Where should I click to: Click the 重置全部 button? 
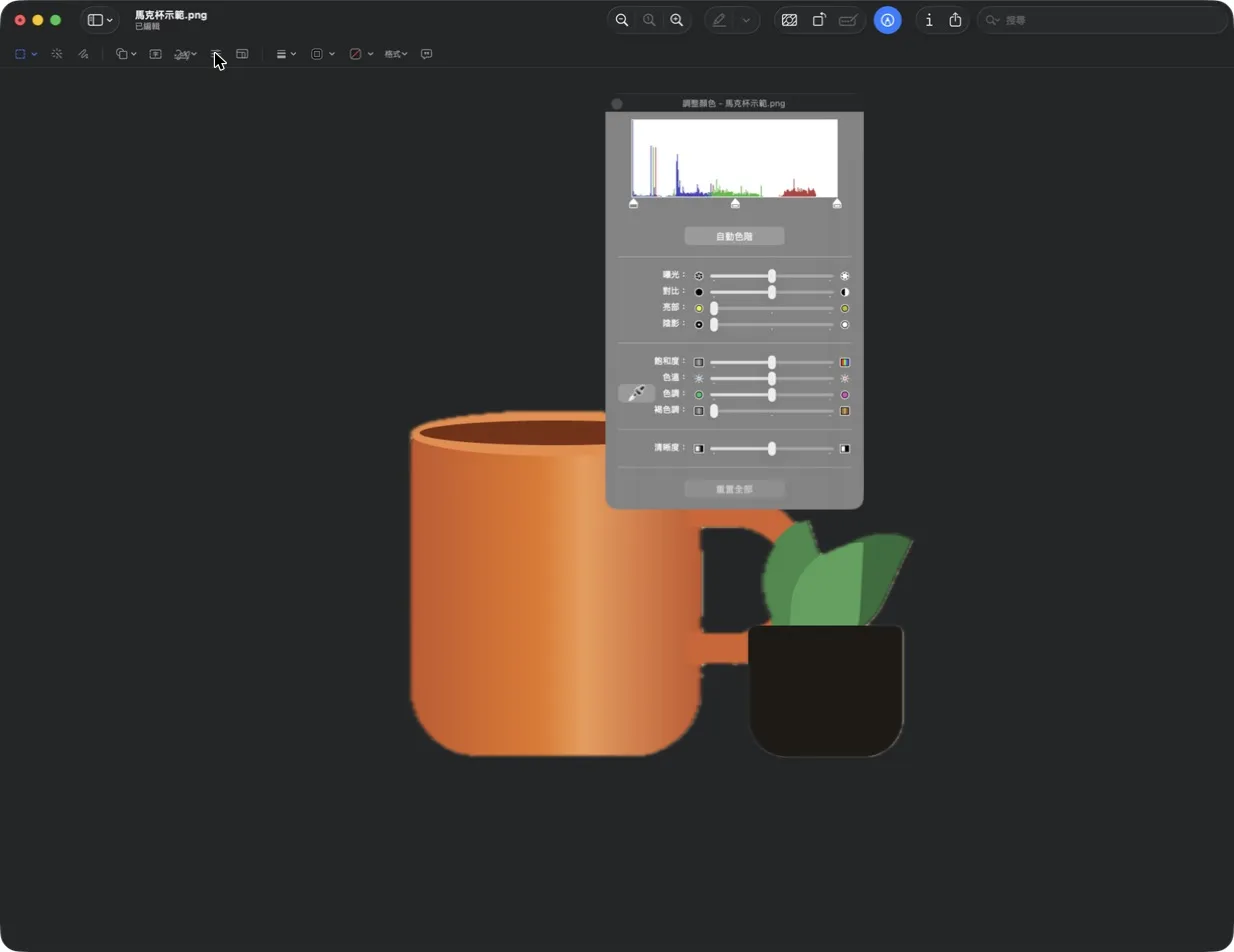point(734,490)
